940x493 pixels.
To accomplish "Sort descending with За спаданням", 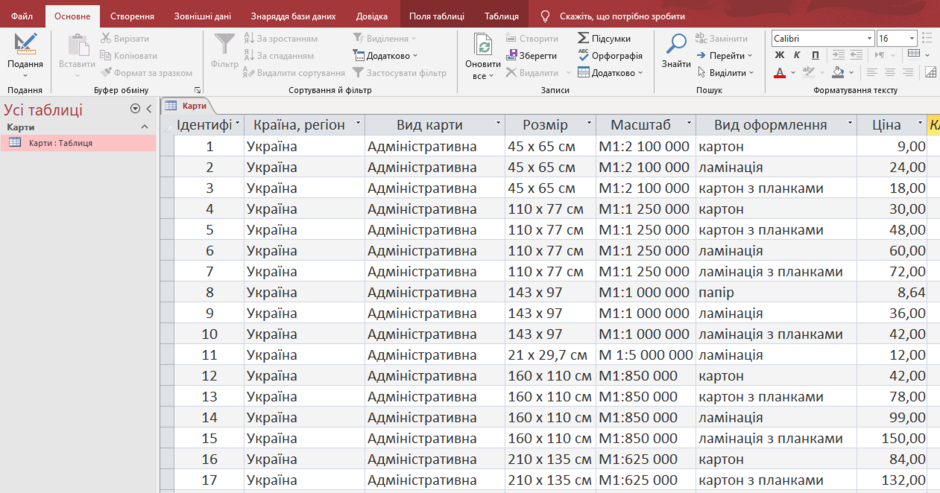I will 279,56.
